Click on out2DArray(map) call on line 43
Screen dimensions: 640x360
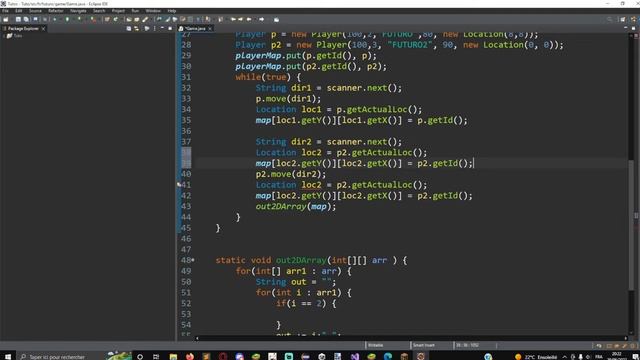coord(296,207)
